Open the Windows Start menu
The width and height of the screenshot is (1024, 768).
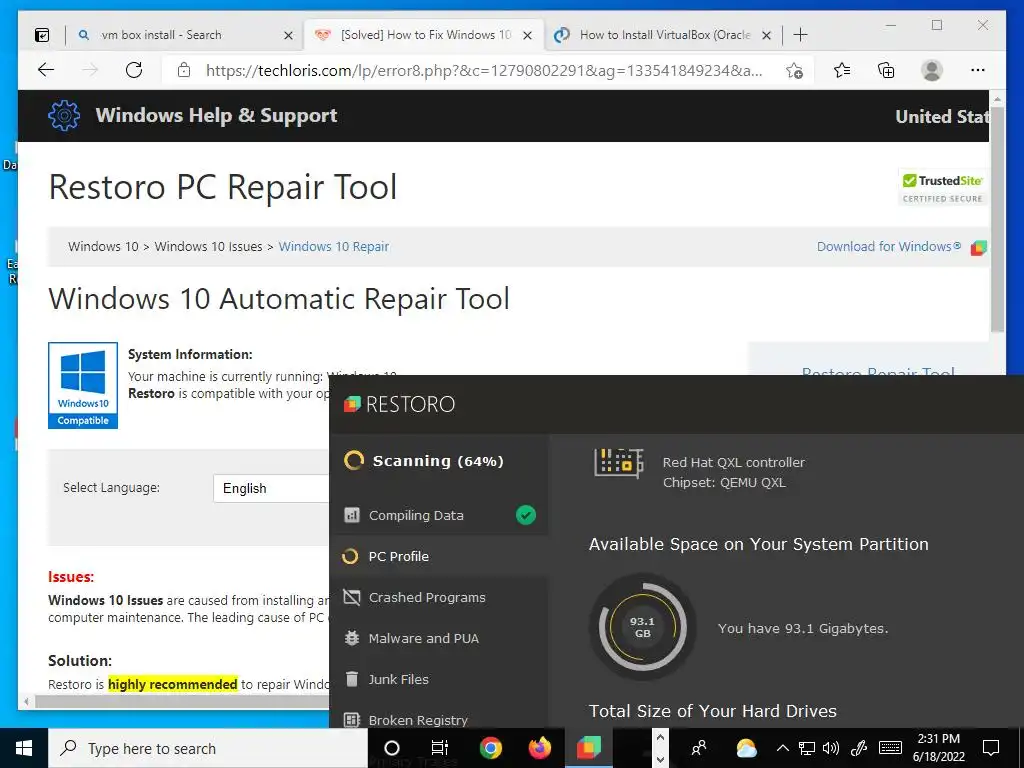(x=24, y=748)
